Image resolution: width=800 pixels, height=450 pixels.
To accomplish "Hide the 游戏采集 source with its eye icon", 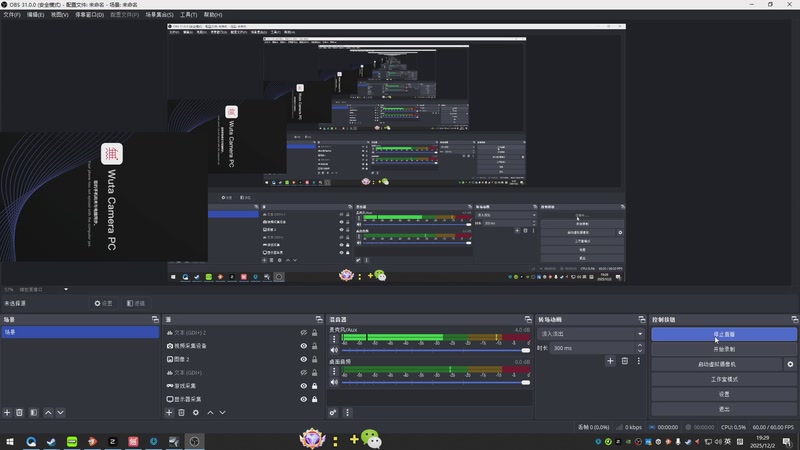I will point(304,386).
